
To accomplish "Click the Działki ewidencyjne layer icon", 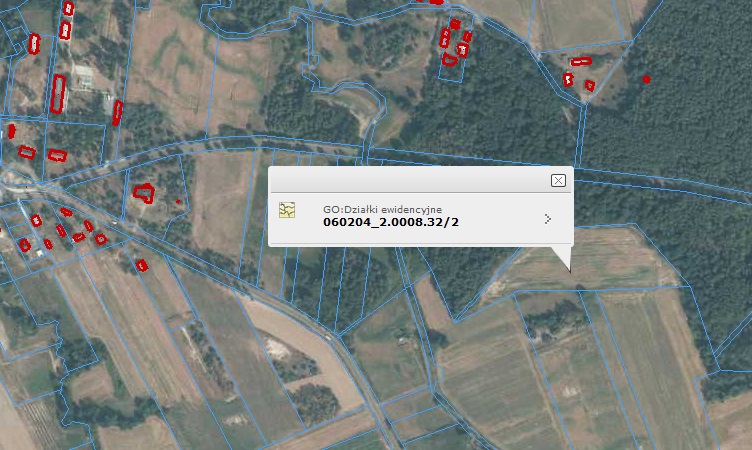I will click(x=287, y=210).
